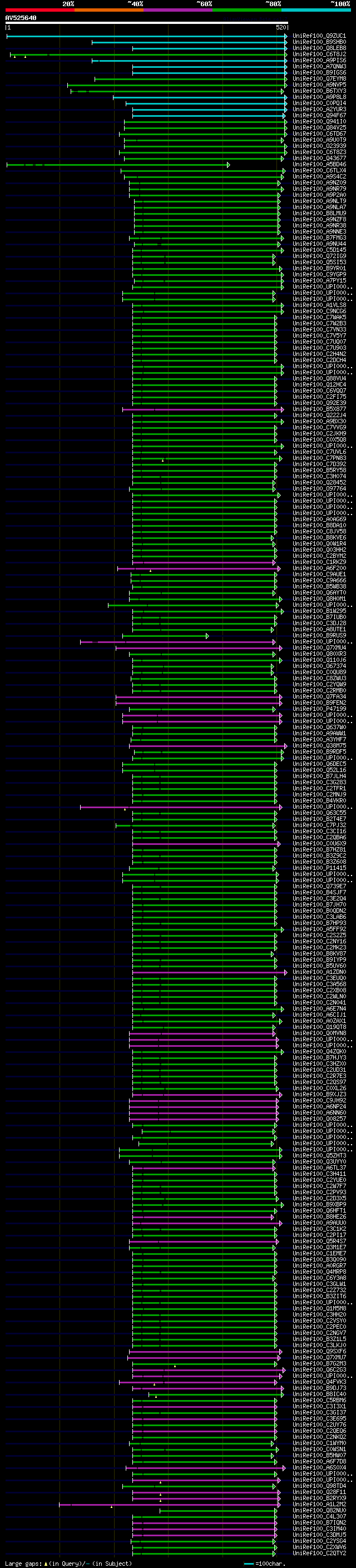Viewport: 356px width, 1568px height.
Task: Select hit label UniRef100_B7FMG3
Action: point(319,238)
